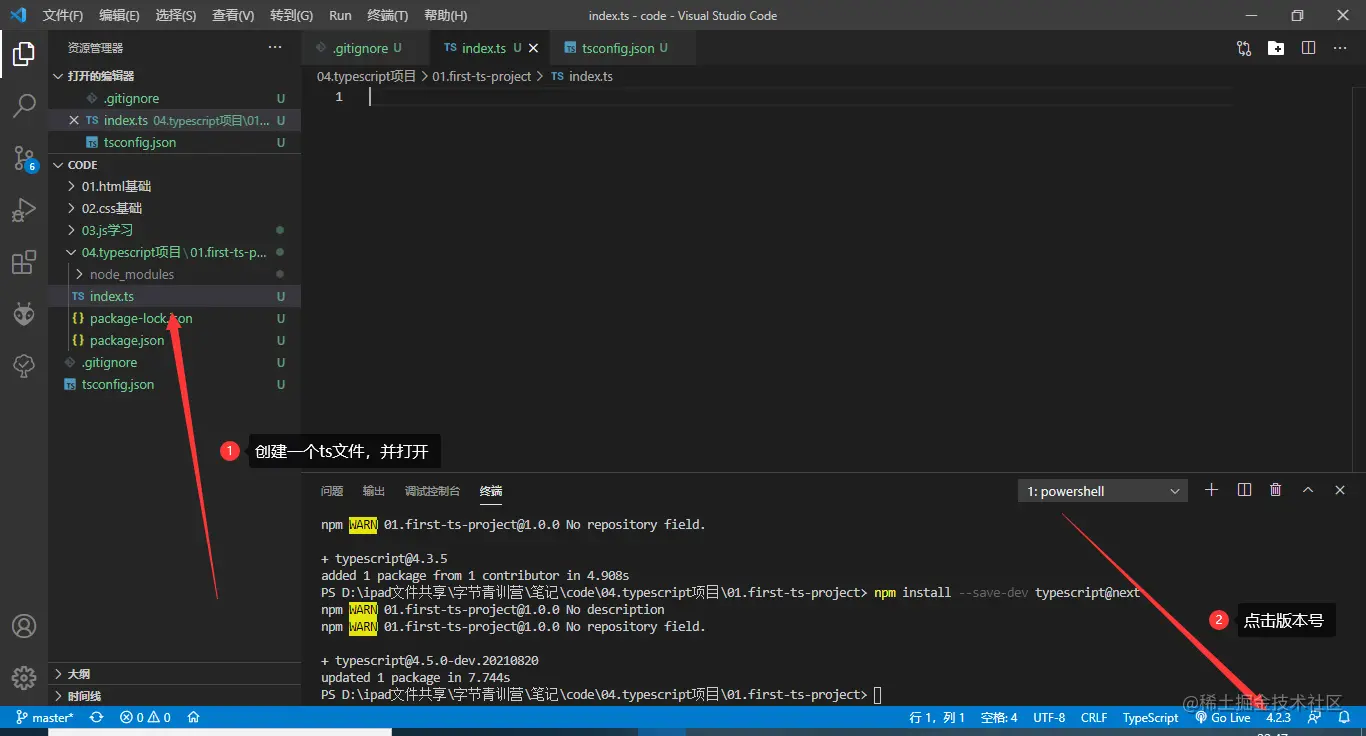Image resolution: width=1366 pixels, height=736 pixels.
Task: Open the 选择(S) menu
Action: [x=176, y=16]
